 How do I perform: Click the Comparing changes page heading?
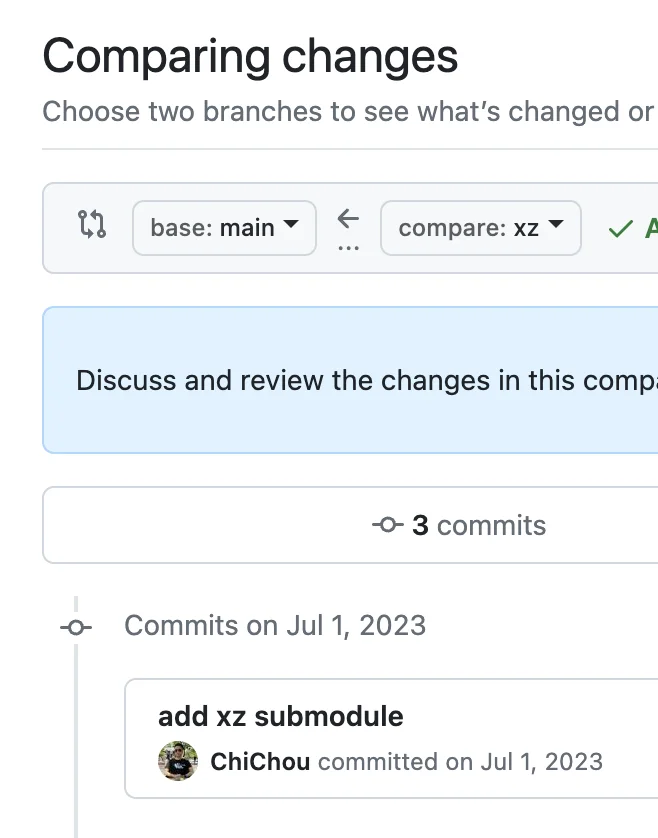click(250, 57)
